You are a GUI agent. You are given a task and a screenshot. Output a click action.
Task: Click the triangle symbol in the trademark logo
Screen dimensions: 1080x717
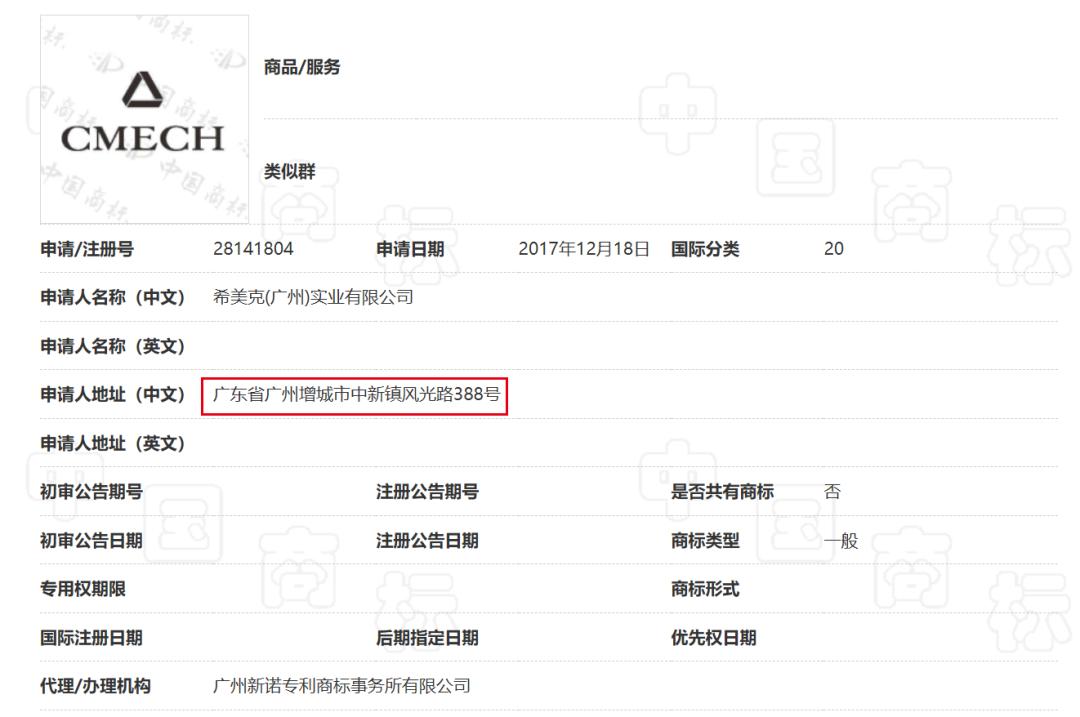[x=143, y=90]
